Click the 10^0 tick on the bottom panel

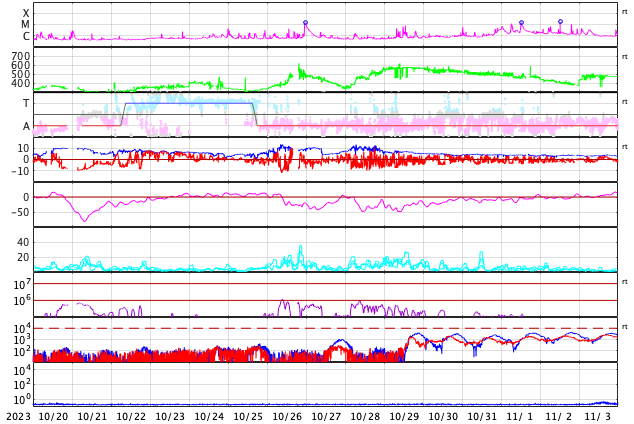[x=22, y=400]
